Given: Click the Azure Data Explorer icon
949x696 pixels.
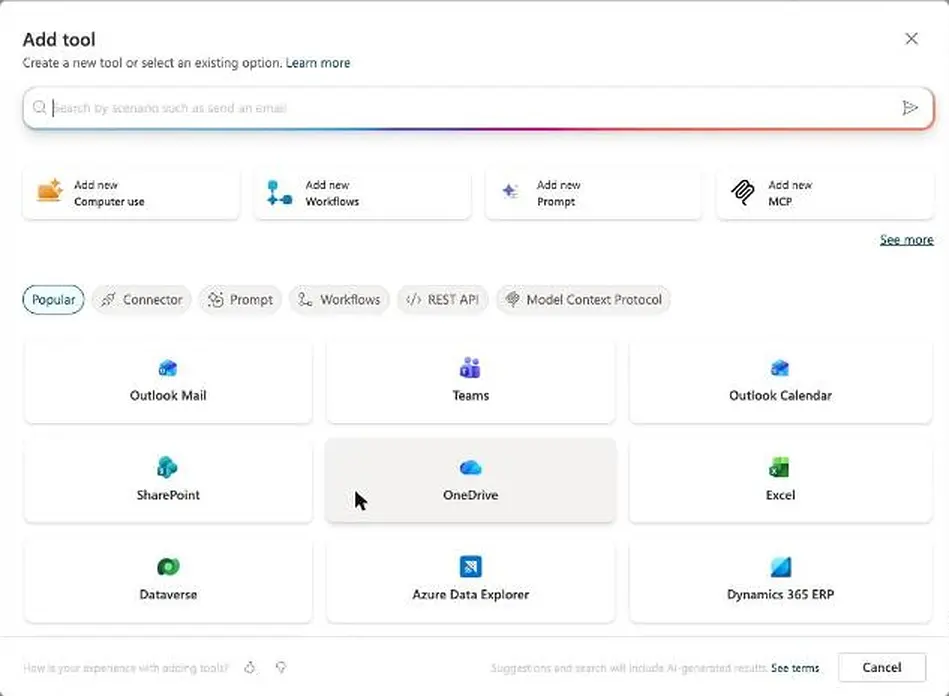Looking at the screenshot, I should (x=470, y=566).
